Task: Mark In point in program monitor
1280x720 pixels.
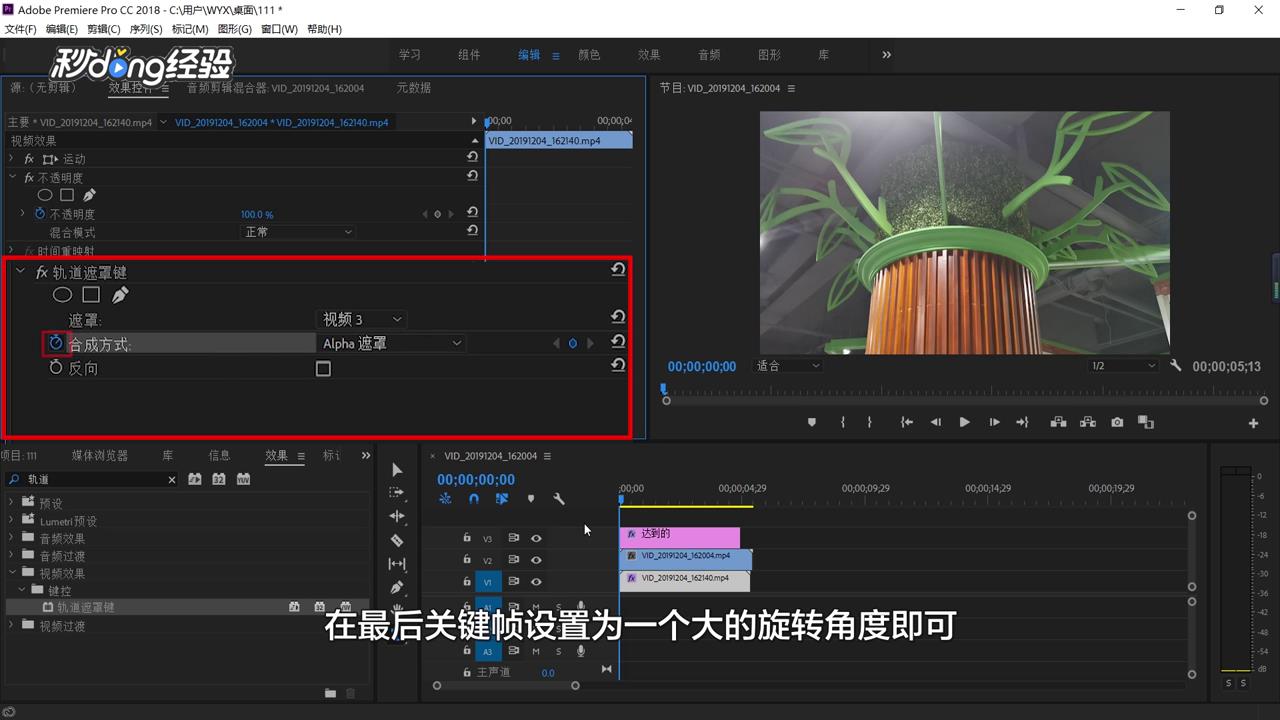Action: pos(842,422)
